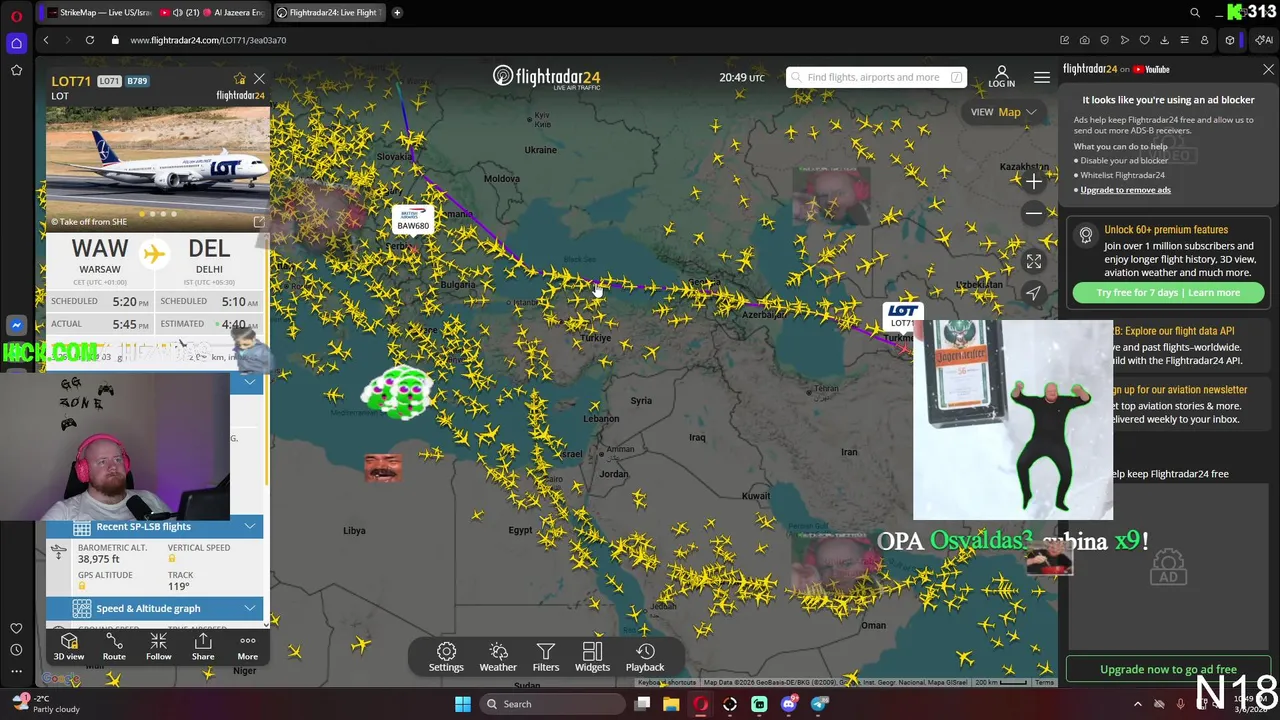Open Opera downloads icon

click(x=1164, y=40)
